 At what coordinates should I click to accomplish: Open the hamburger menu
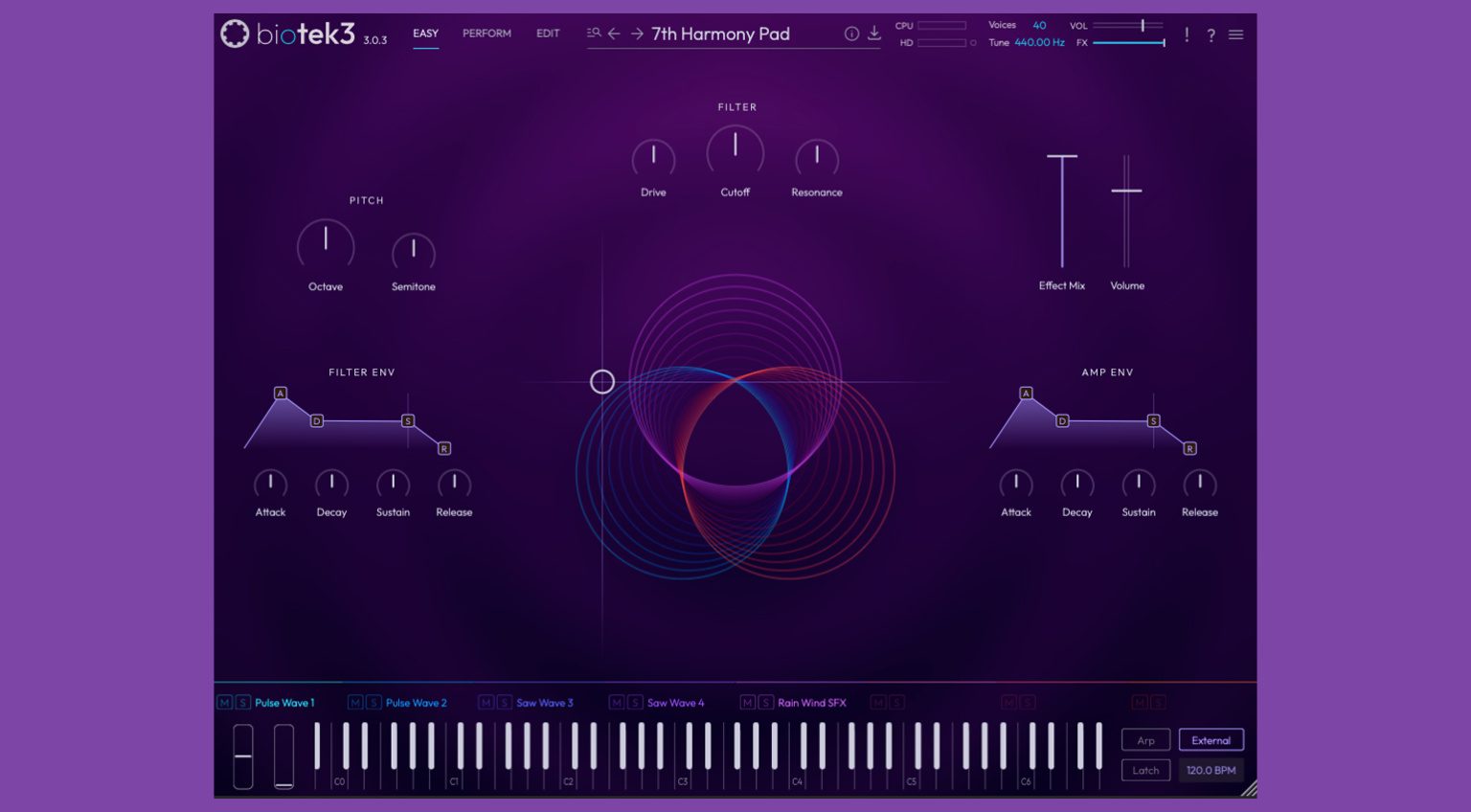tap(1235, 34)
